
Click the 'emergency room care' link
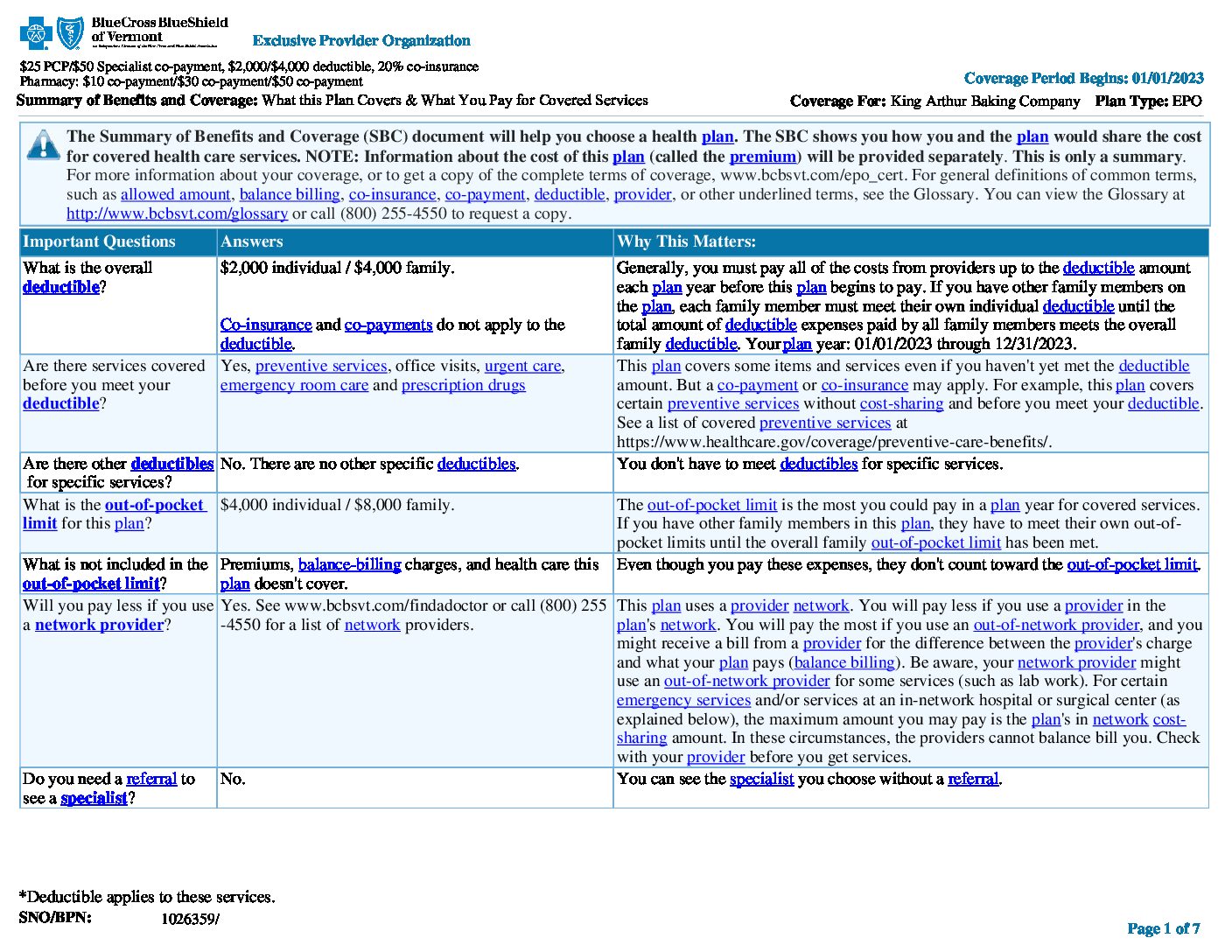pos(294,385)
